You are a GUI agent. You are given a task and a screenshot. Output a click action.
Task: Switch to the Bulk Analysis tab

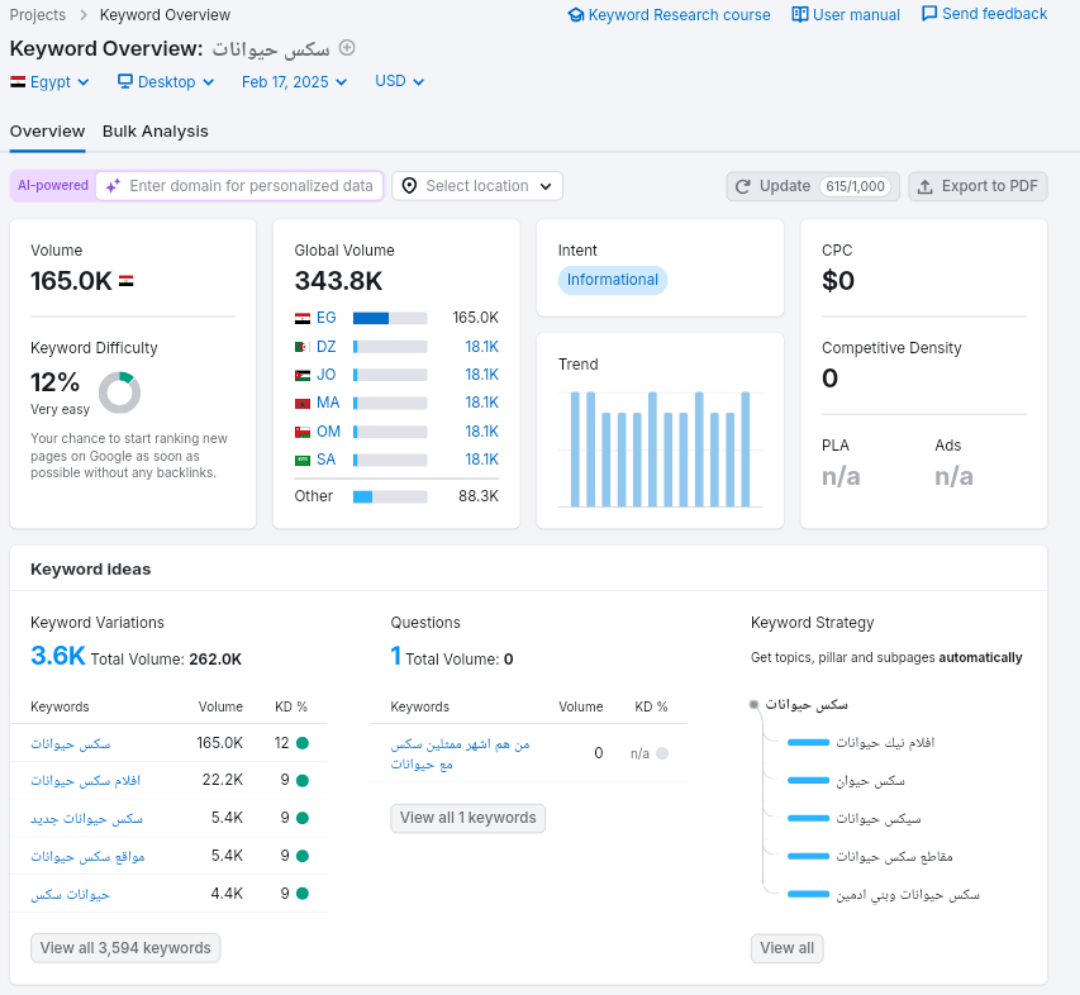(155, 132)
